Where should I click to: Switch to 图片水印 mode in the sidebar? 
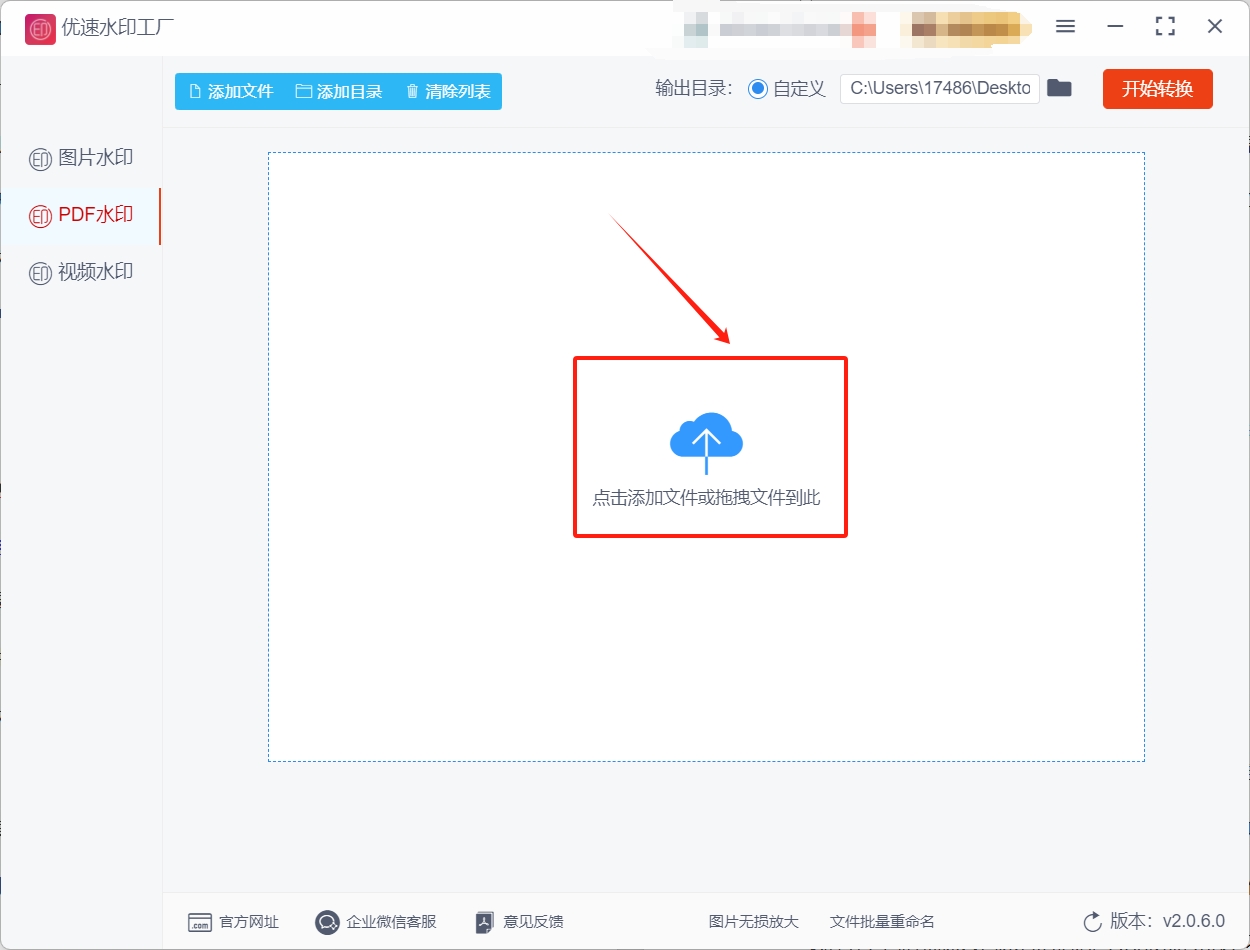tap(83, 157)
